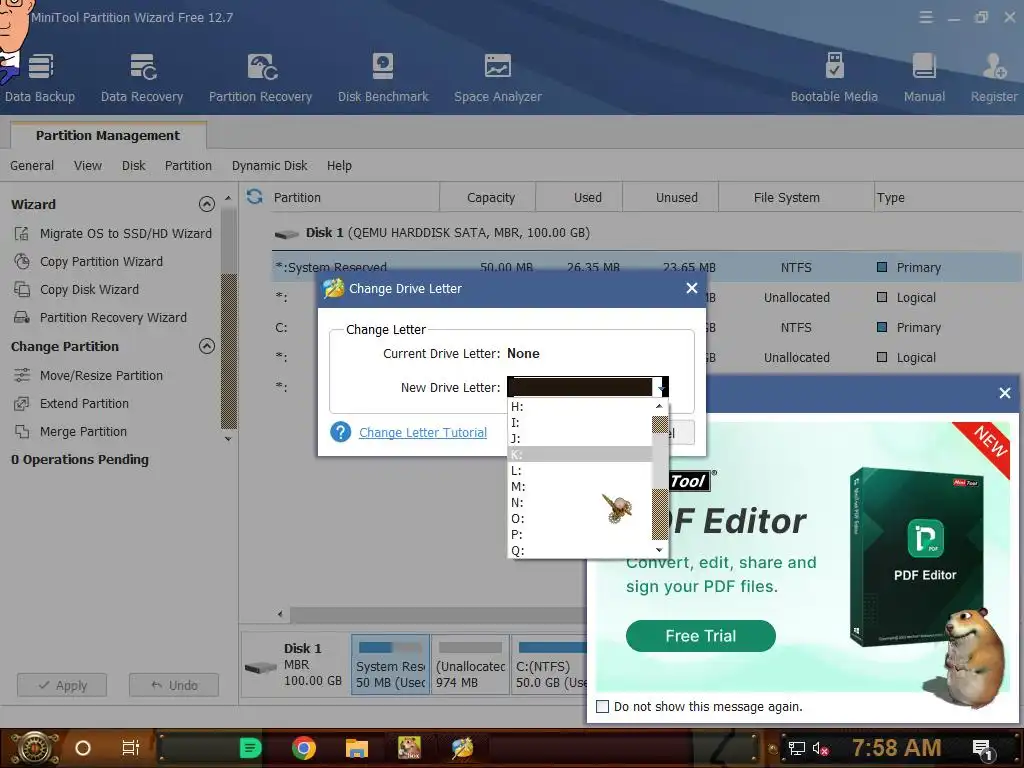This screenshot has height=768, width=1024.
Task: Choose Merge Partition
Action: pyautogui.click(x=71, y=432)
